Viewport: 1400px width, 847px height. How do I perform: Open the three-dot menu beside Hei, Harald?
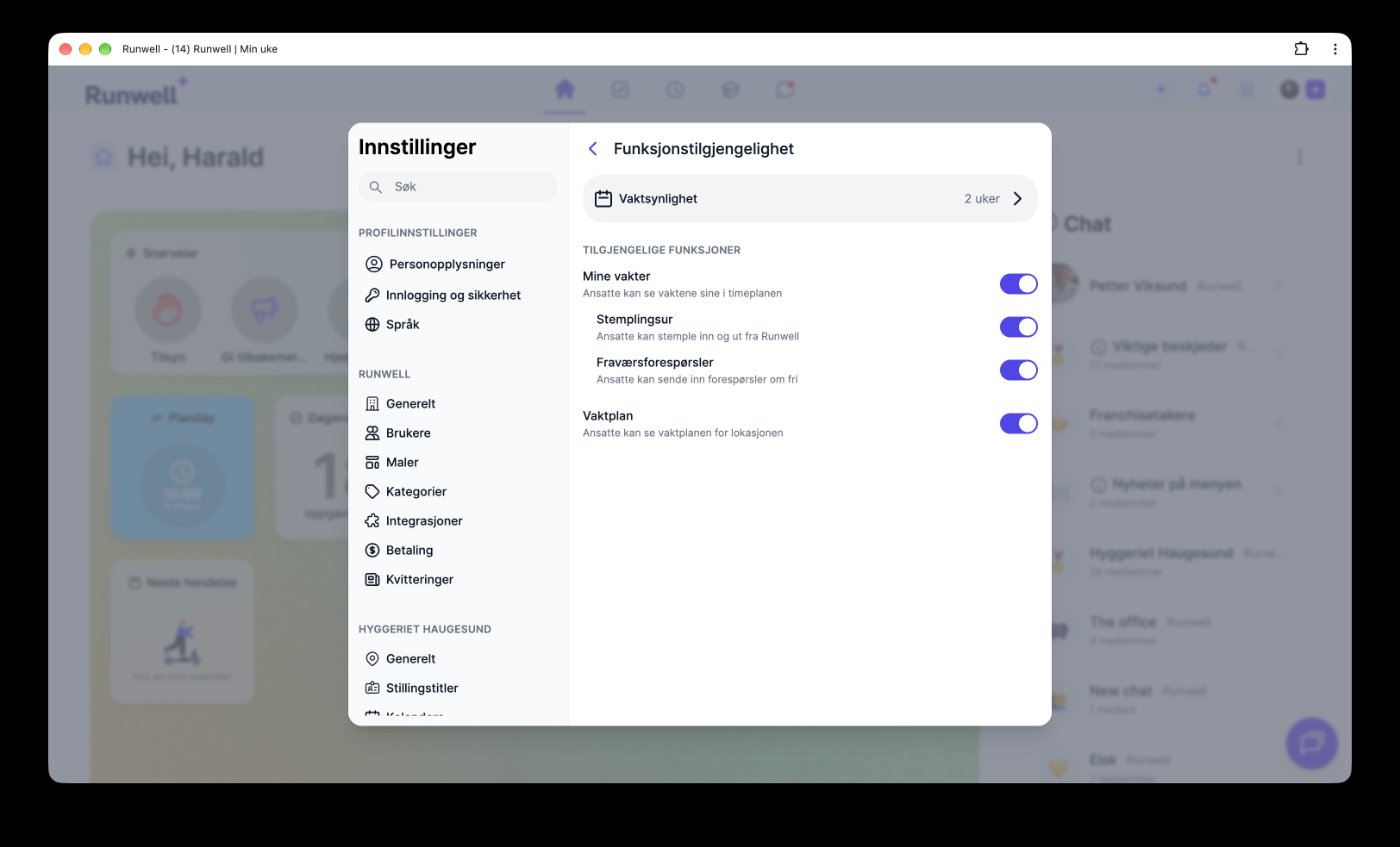1300,157
